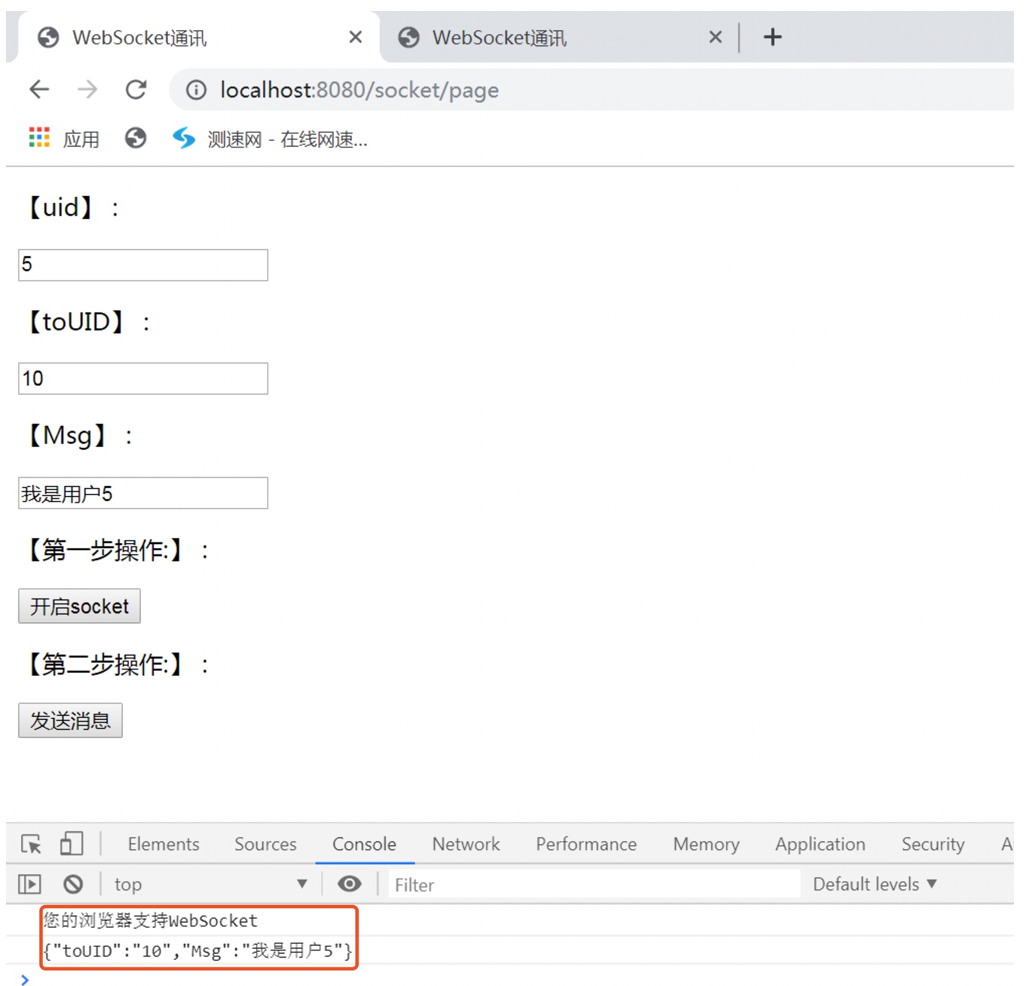
Task: Click the console input prompt arrow
Action: pos(25,979)
